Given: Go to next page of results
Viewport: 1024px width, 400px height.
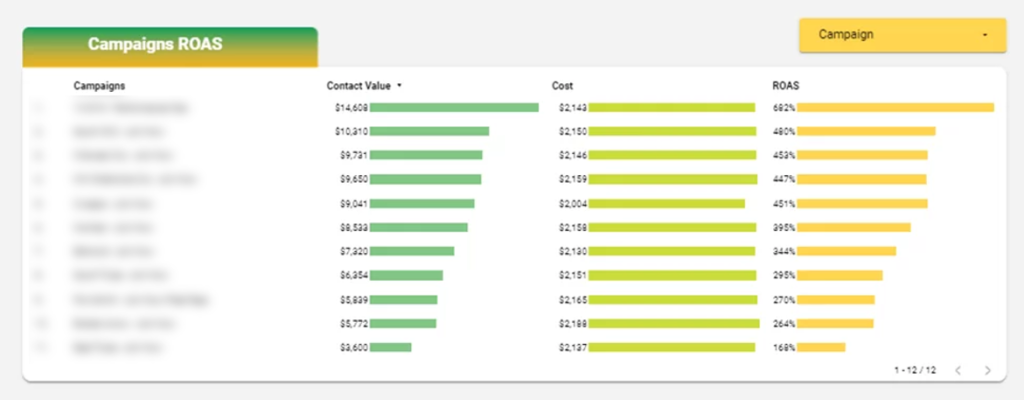Looking at the screenshot, I should coord(988,370).
